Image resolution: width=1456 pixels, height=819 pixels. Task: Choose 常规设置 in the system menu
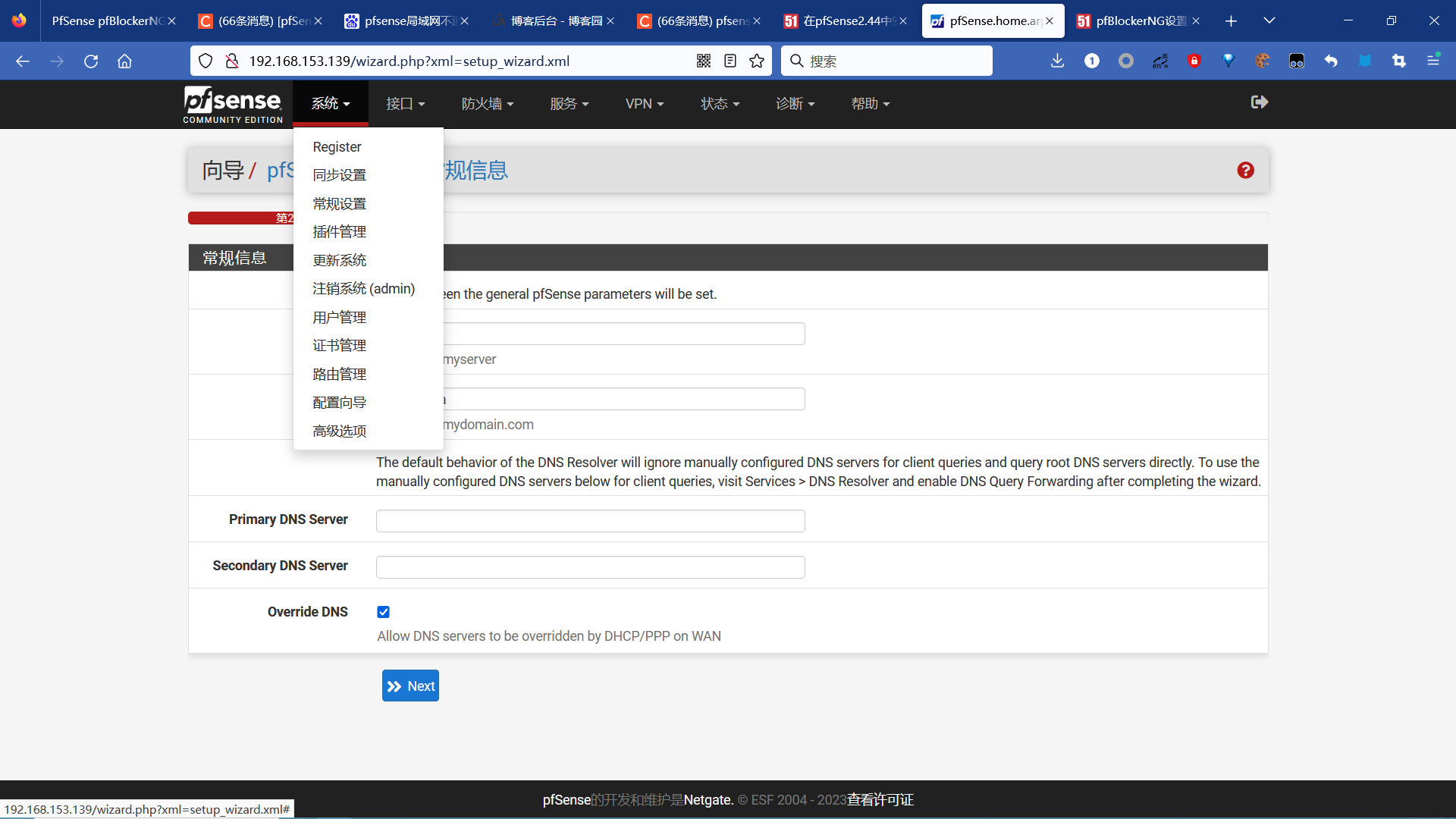pos(368,204)
